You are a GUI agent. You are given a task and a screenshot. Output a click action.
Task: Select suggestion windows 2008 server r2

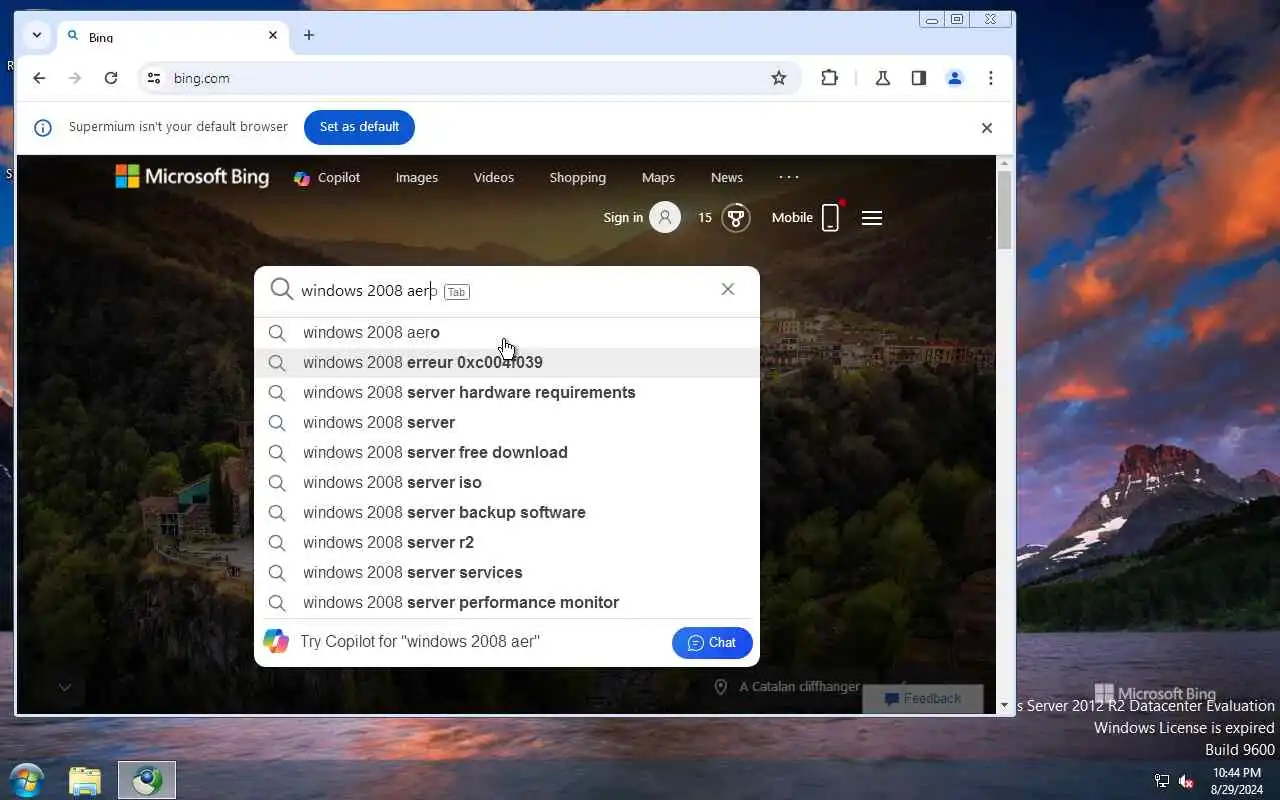(x=507, y=543)
